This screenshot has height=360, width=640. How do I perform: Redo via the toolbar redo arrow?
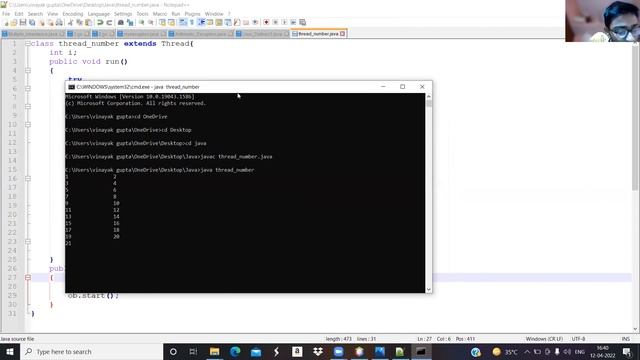tap(109, 22)
